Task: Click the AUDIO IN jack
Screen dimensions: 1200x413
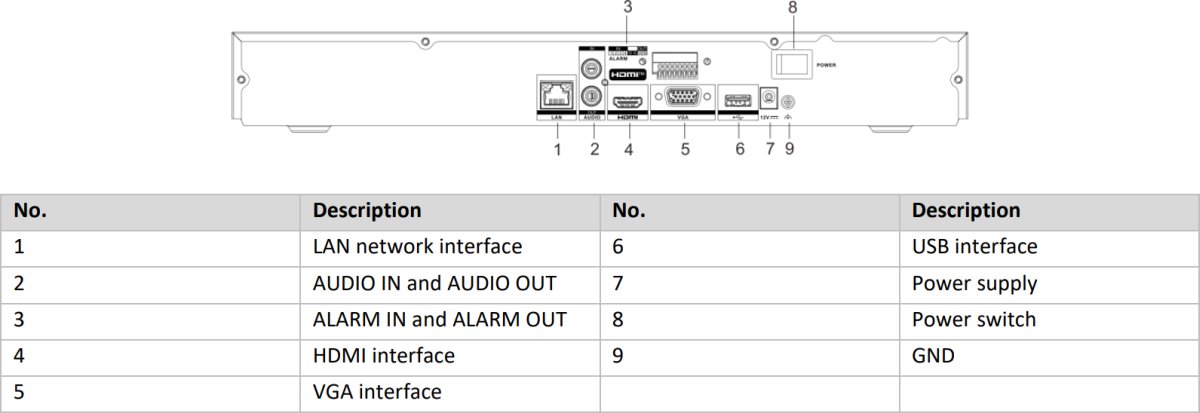Action: 592,69
